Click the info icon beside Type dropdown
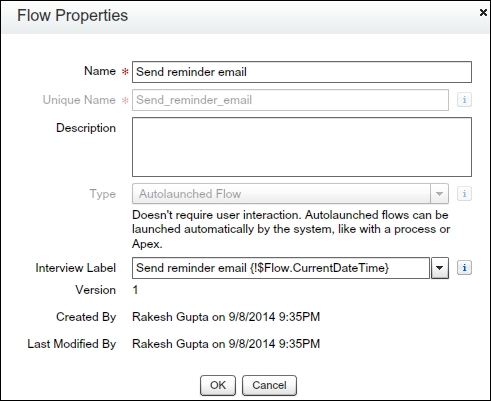491x401 pixels. 464,193
